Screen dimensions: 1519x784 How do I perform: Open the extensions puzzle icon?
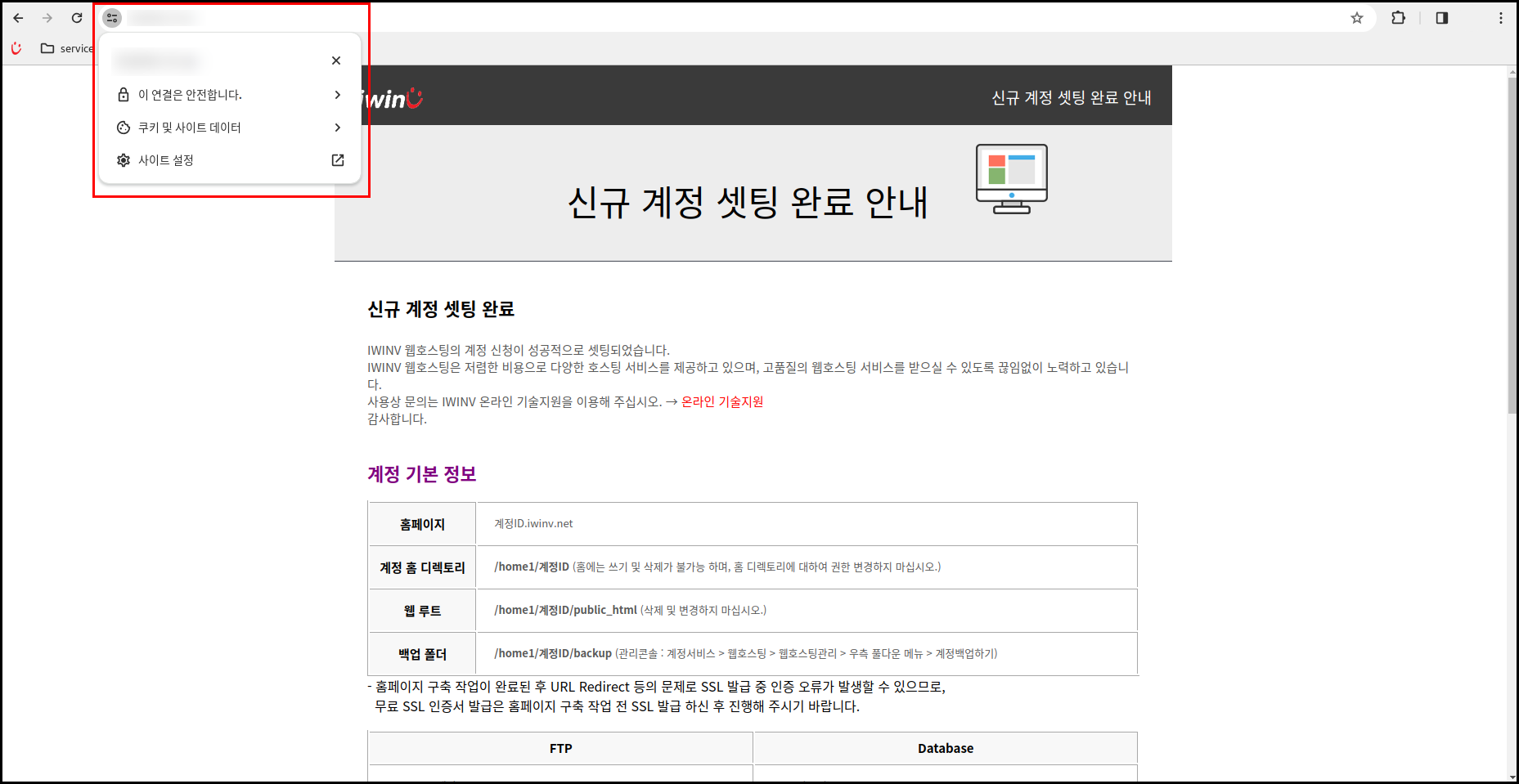1399,18
